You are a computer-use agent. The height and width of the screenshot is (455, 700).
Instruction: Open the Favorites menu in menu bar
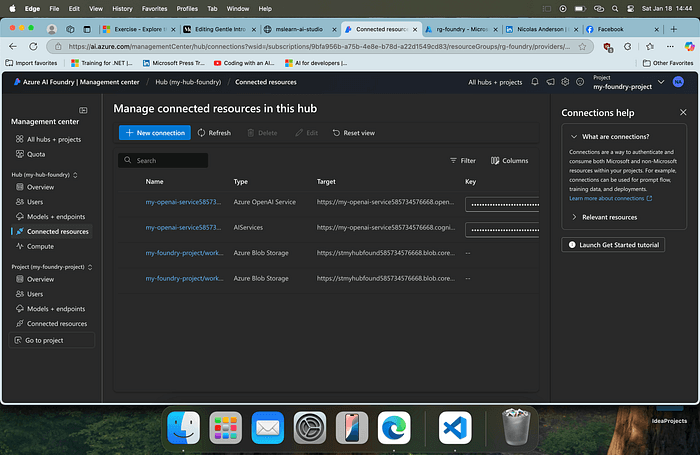(154, 8)
